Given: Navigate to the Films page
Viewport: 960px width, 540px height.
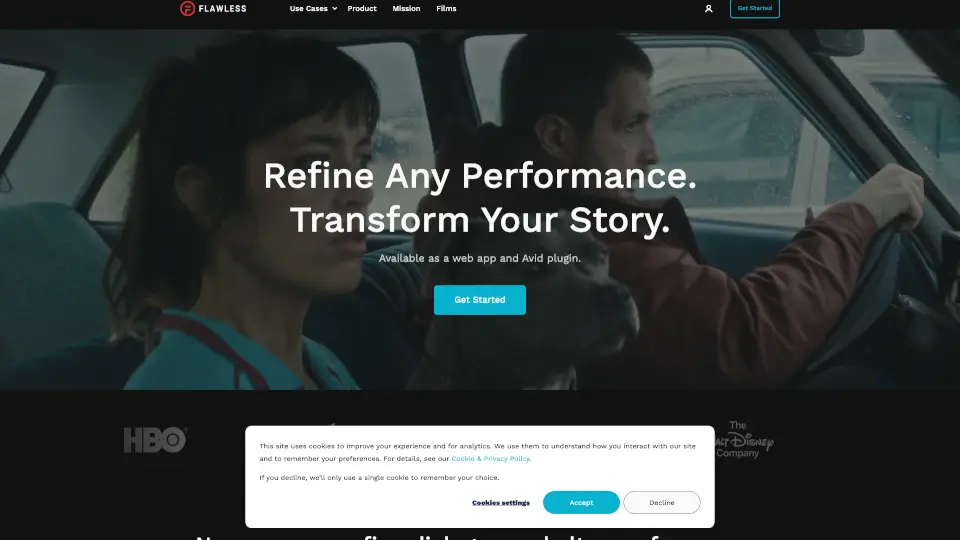Looking at the screenshot, I should tap(446, 9).
